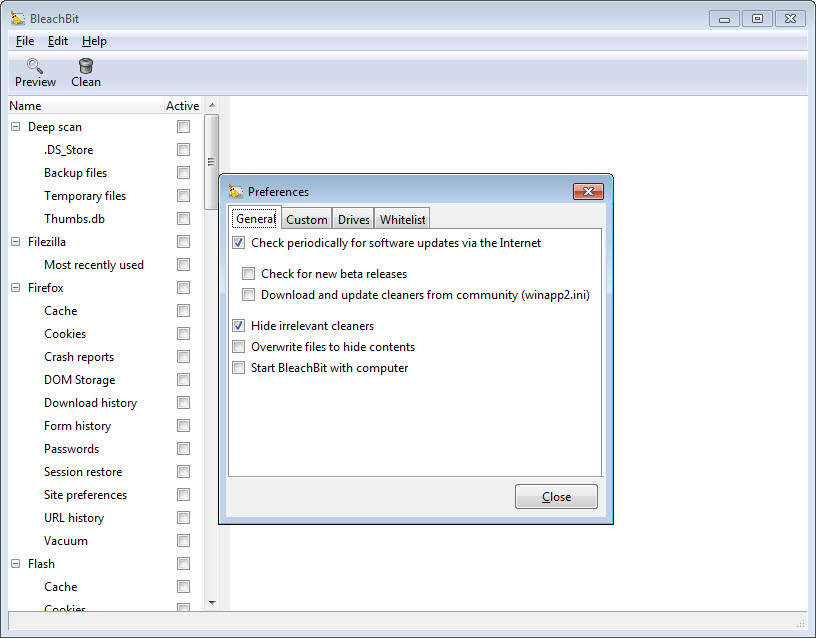The image size is (816, 638).
Task: Toggle Start BleachBit with computer
Action: coord(238,368)
